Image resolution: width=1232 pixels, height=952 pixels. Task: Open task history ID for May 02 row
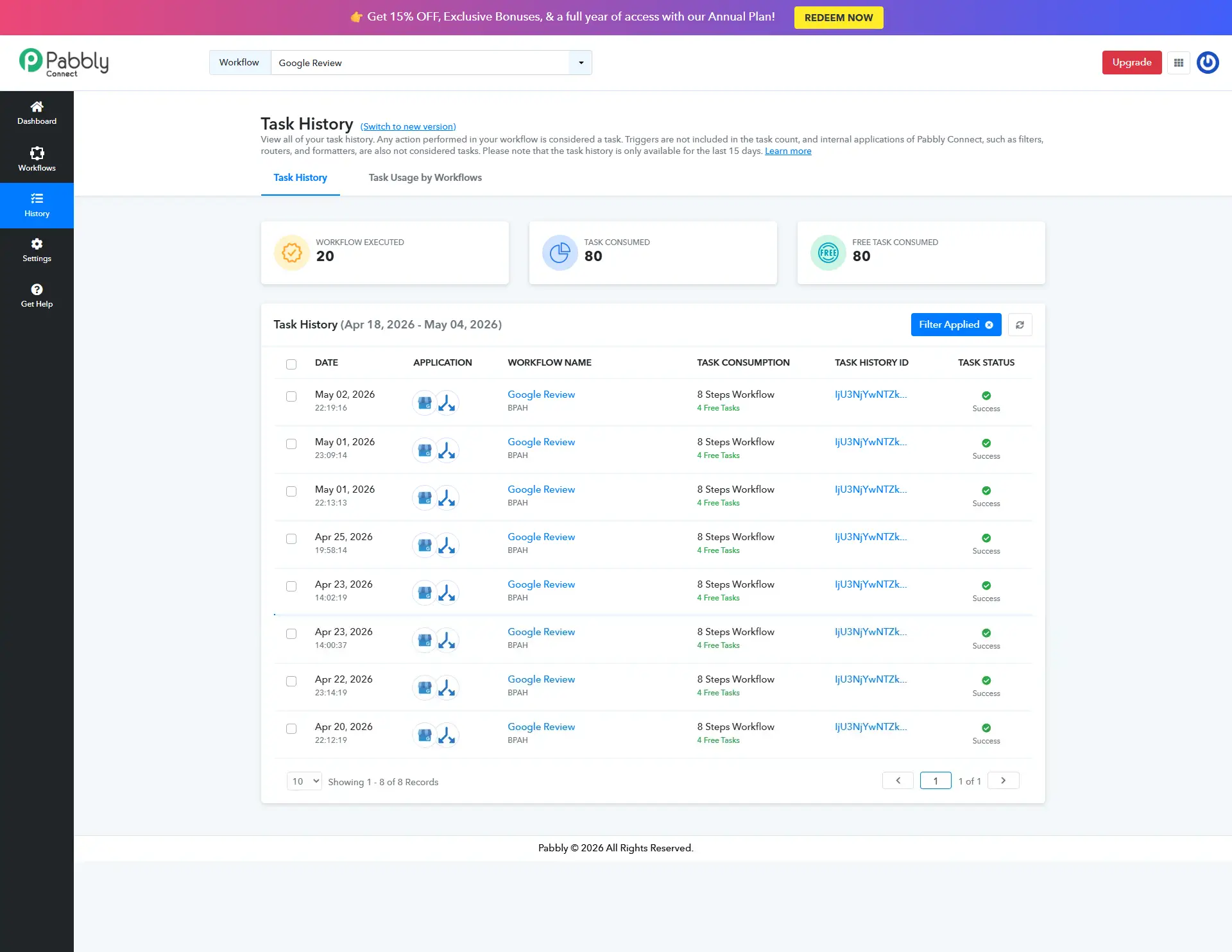click(x=871, y=395)
